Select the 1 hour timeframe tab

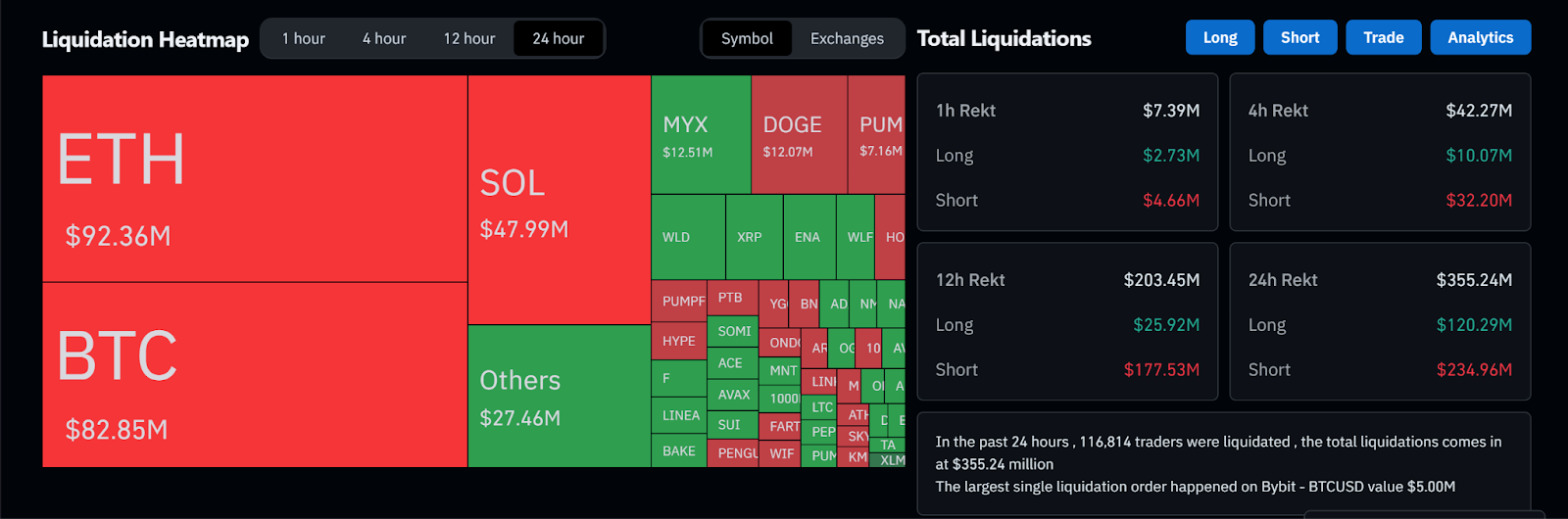(303, 39)
